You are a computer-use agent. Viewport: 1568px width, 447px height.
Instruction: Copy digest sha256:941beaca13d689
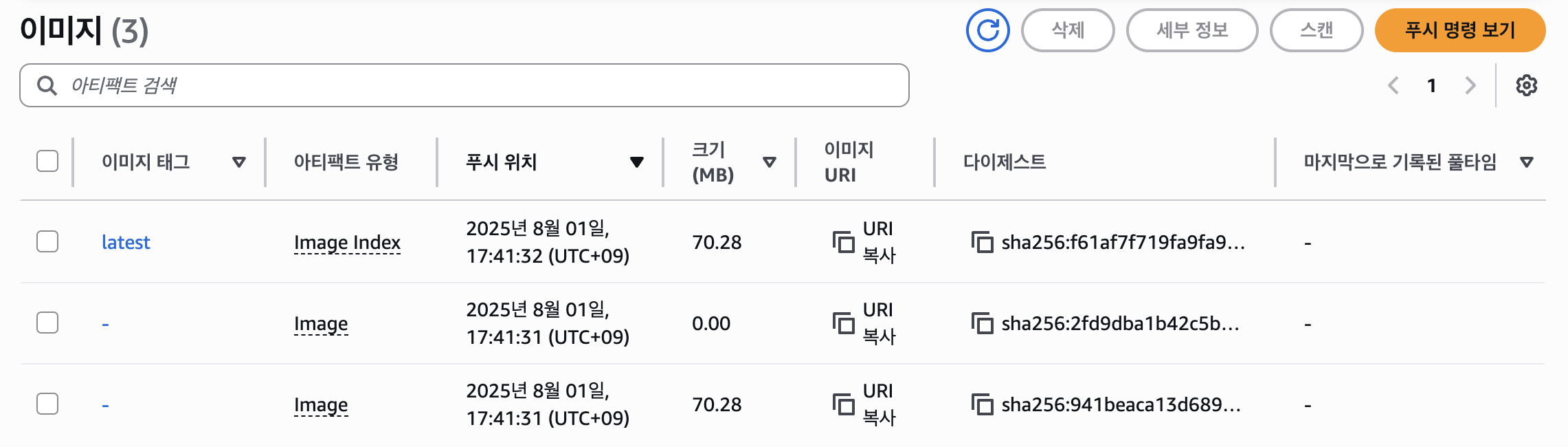[x=982, y=404]
